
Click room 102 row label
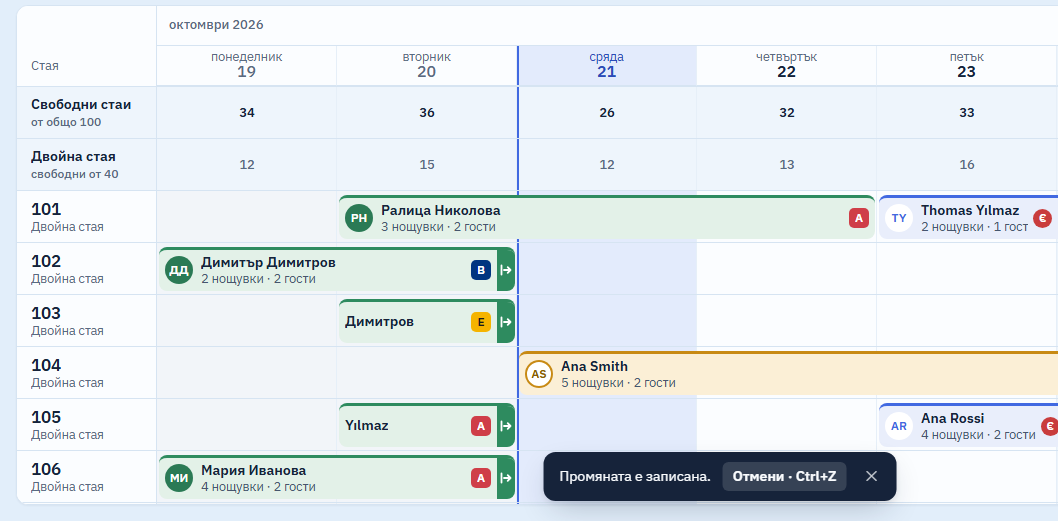(x=86, y=269)
